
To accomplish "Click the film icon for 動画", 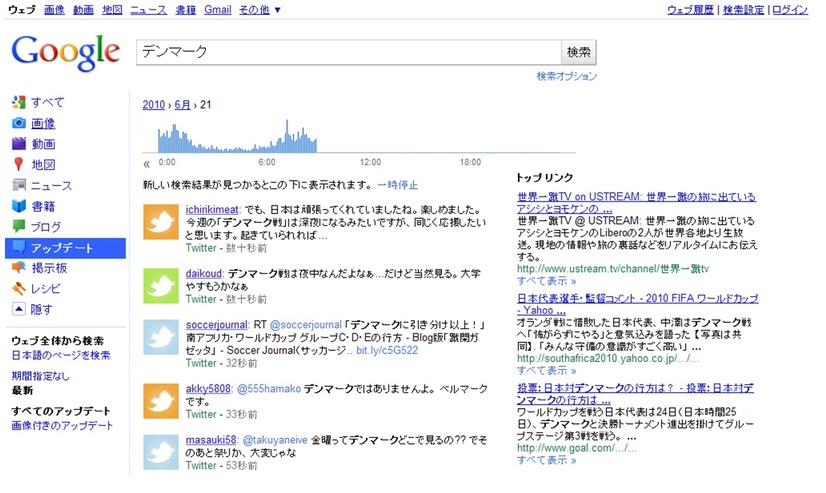I will point(18,143).
